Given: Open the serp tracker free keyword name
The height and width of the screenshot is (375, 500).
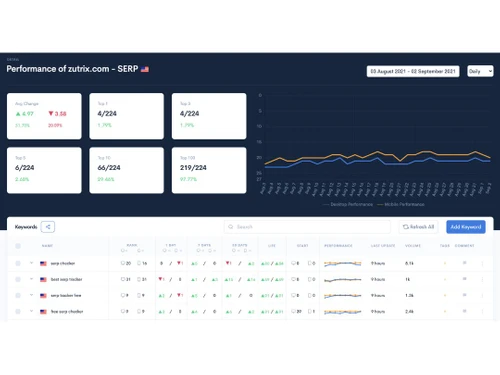Looking at the screenshot, I should [x=66, y=295].
